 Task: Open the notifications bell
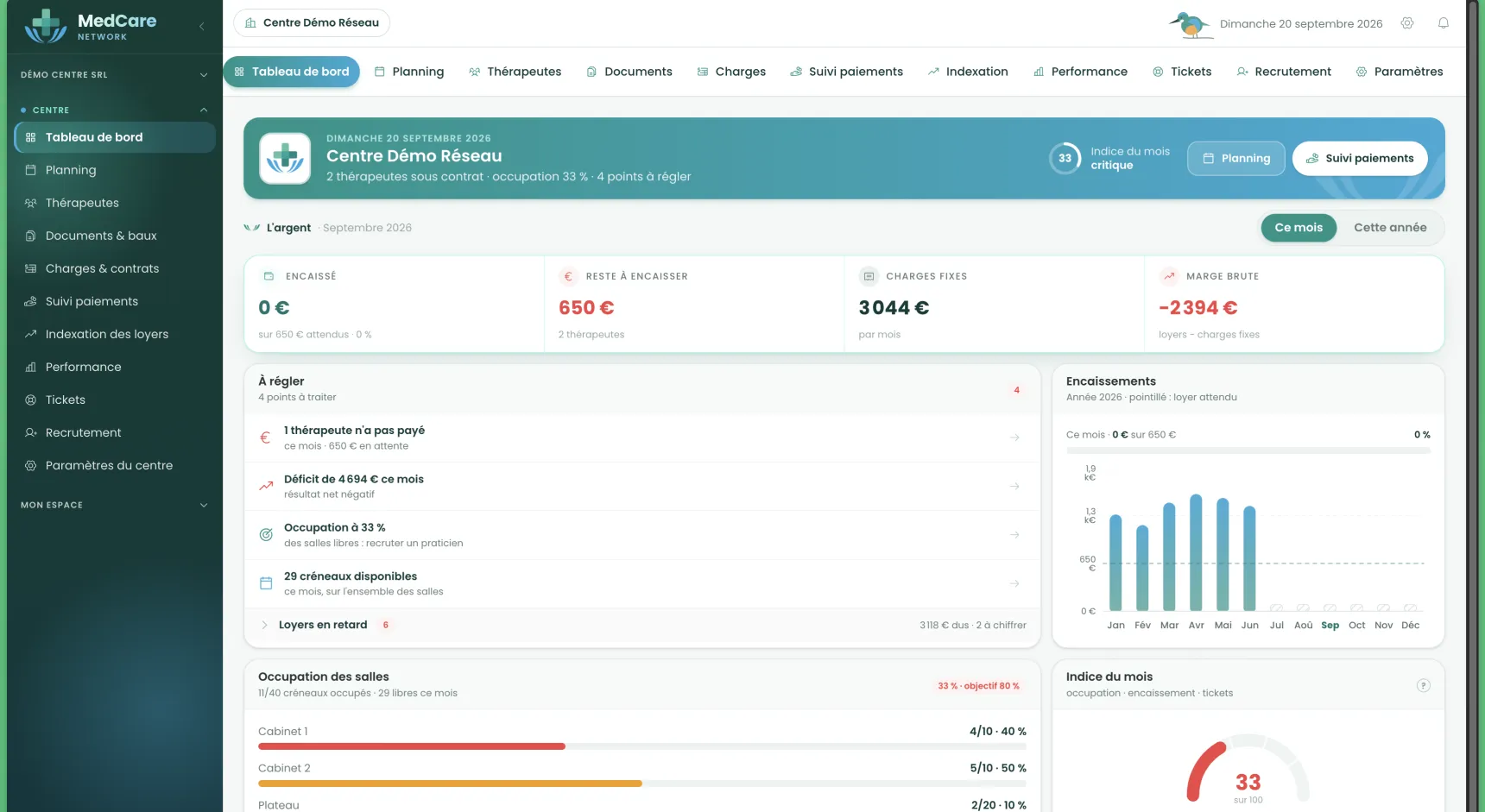click(1444, 23)
